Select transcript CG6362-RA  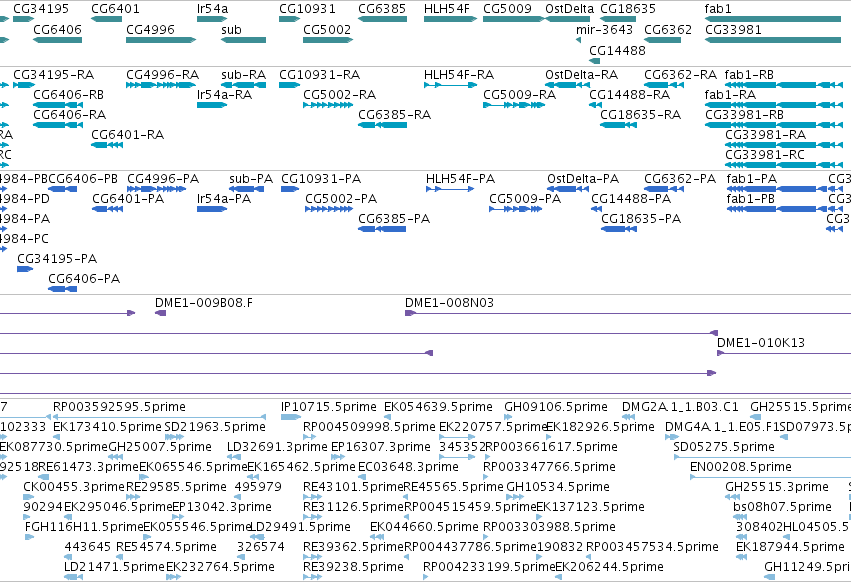[x=662, y=85]
